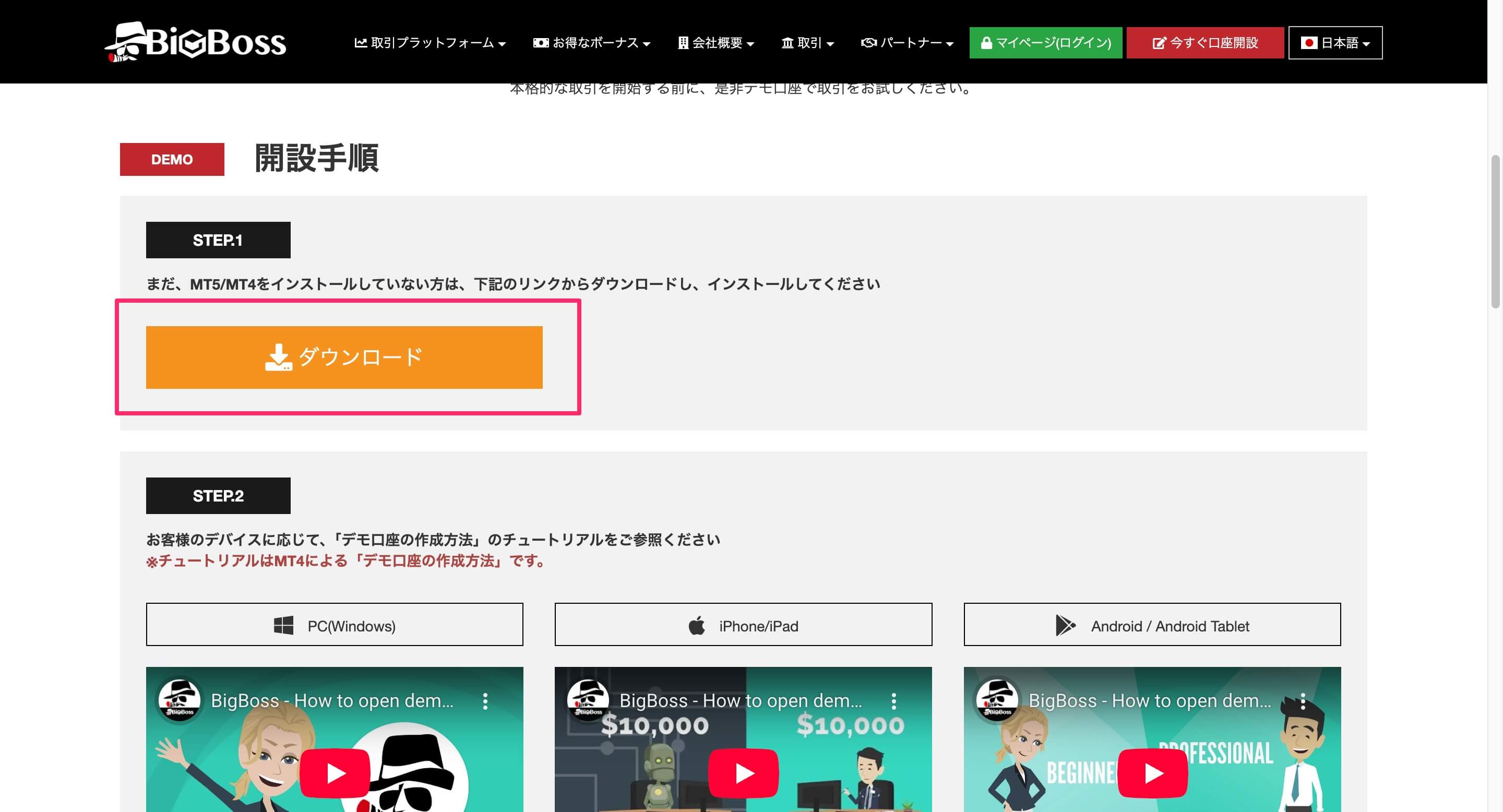The width and height of the screenshot is (1503, 812).
Task: Click channel avatar on Android video
Action: (997, 700)
